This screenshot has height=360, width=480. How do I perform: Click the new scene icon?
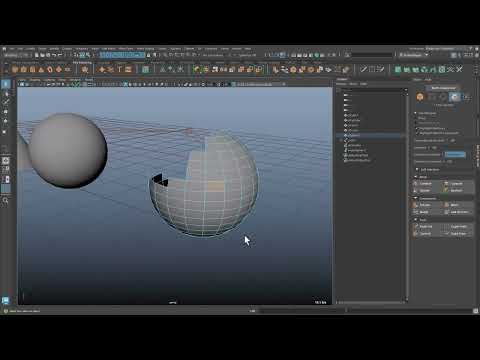pyautogui.click(x=37, y=55)
